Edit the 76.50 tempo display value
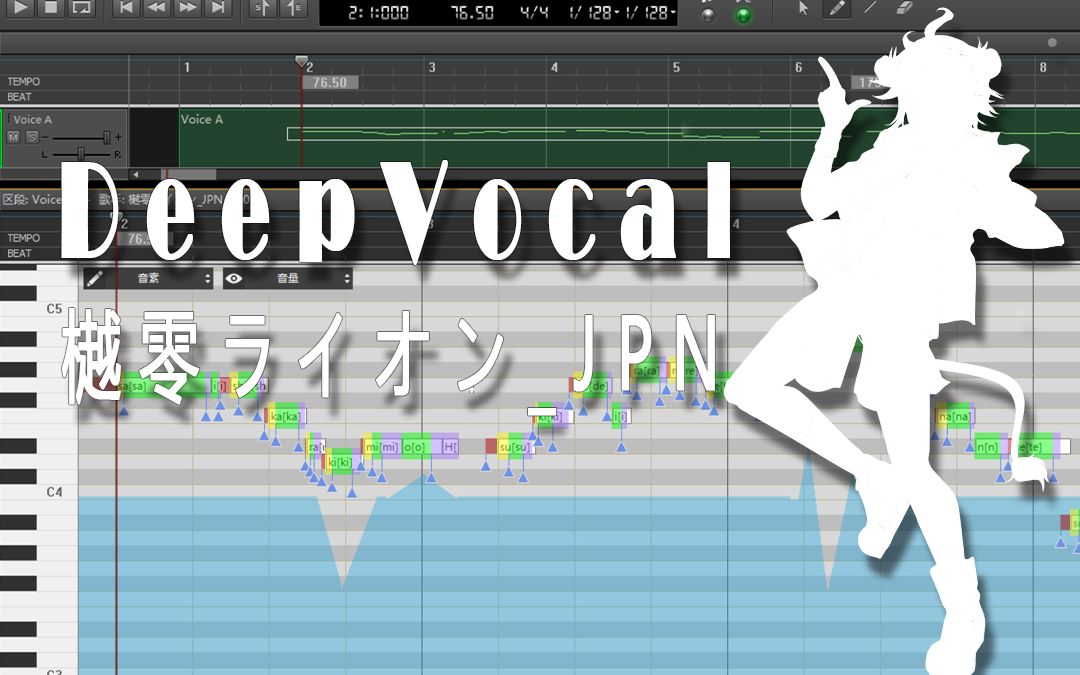 pyautogui.click(x=472, y=12)
